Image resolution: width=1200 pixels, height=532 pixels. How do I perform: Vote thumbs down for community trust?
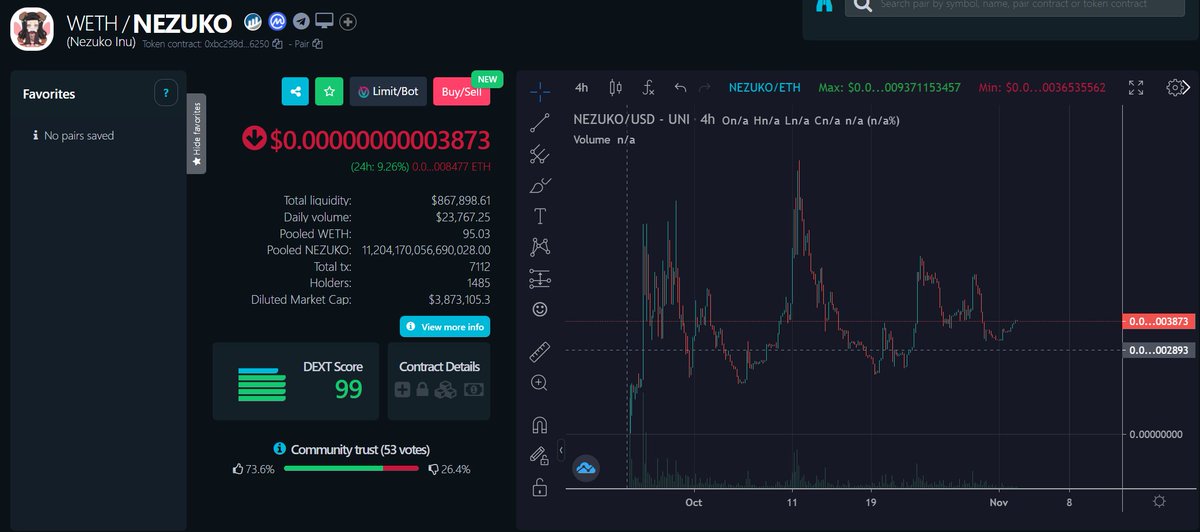coord(433,468)
